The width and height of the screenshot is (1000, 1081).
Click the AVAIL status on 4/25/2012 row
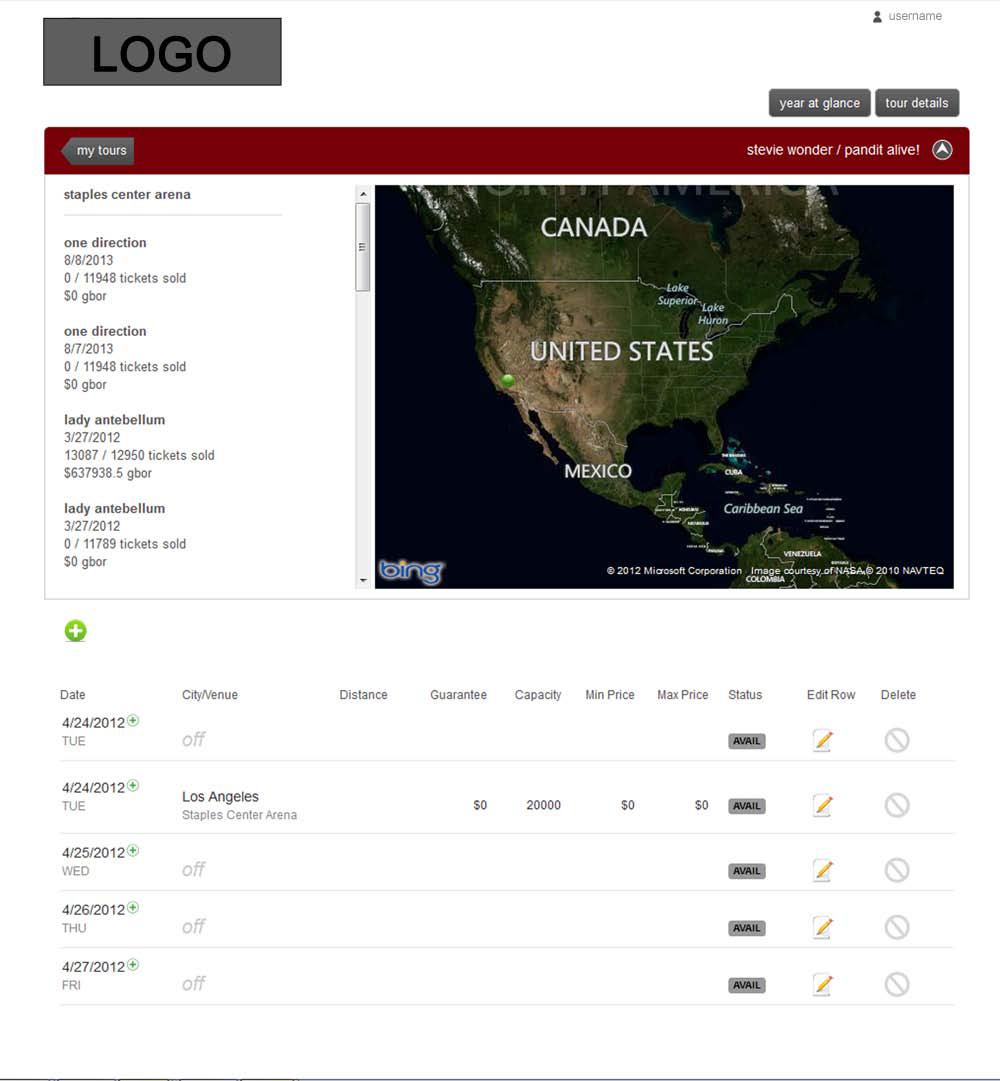tap(746, 871)
